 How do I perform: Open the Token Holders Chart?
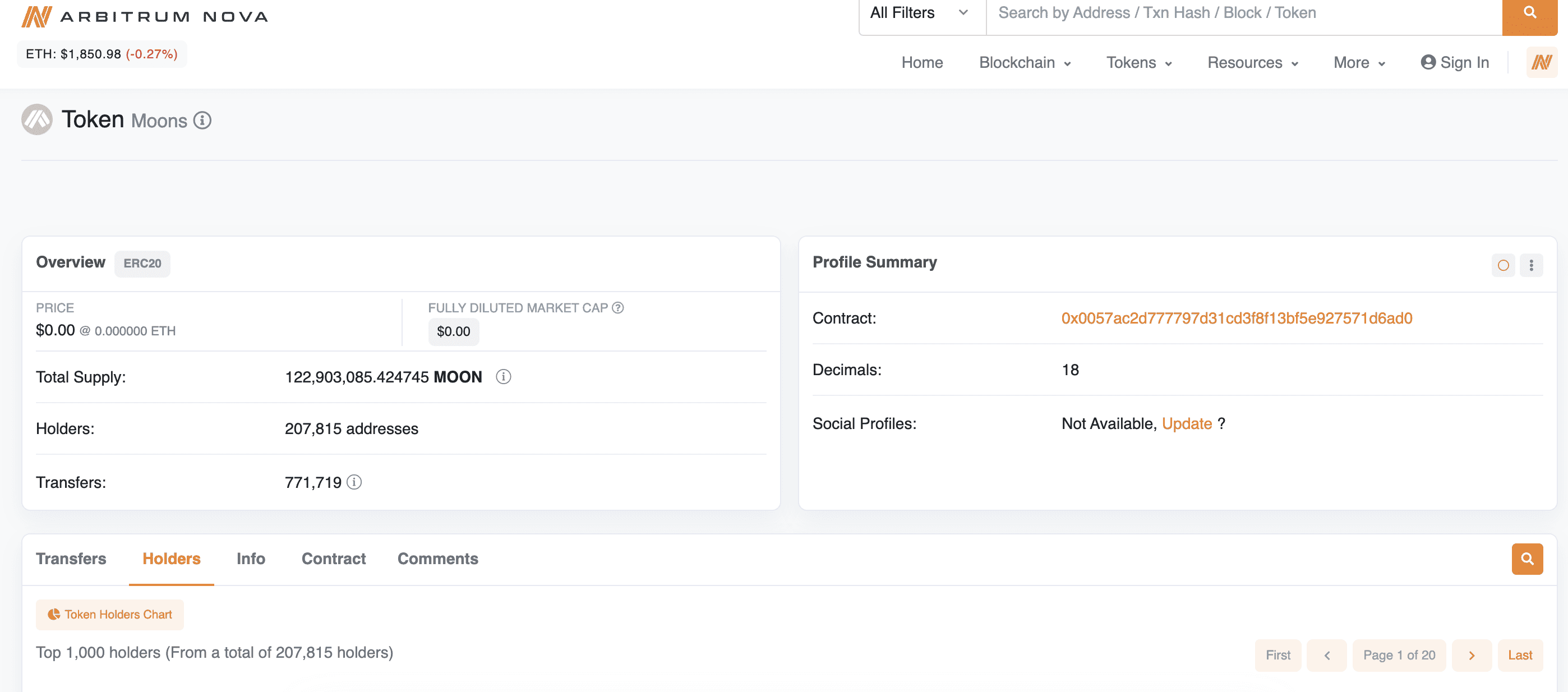tap(110, 615)
